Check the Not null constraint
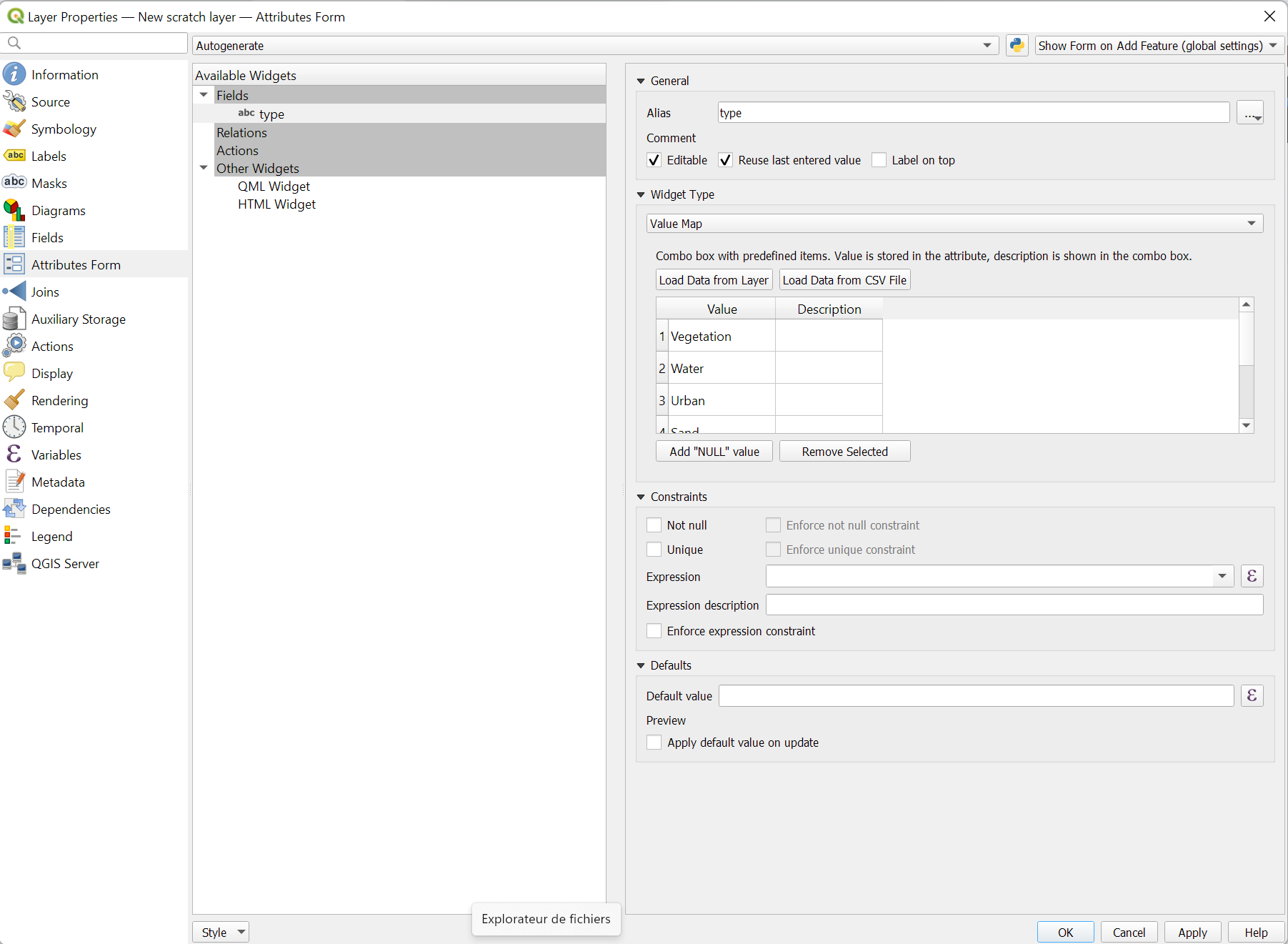 pyautogui.click(x=654, y=525)
